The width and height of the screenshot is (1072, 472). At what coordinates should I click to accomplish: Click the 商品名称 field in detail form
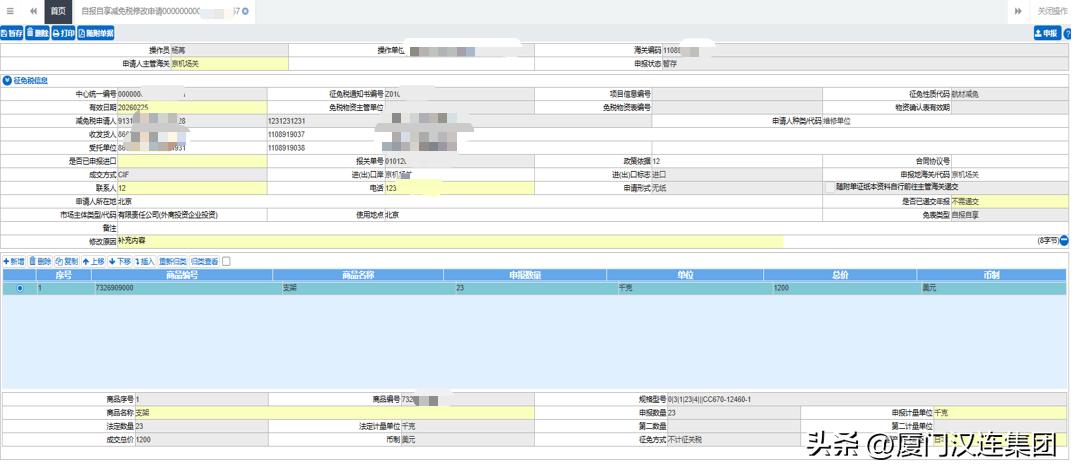[x=334, y=412]
